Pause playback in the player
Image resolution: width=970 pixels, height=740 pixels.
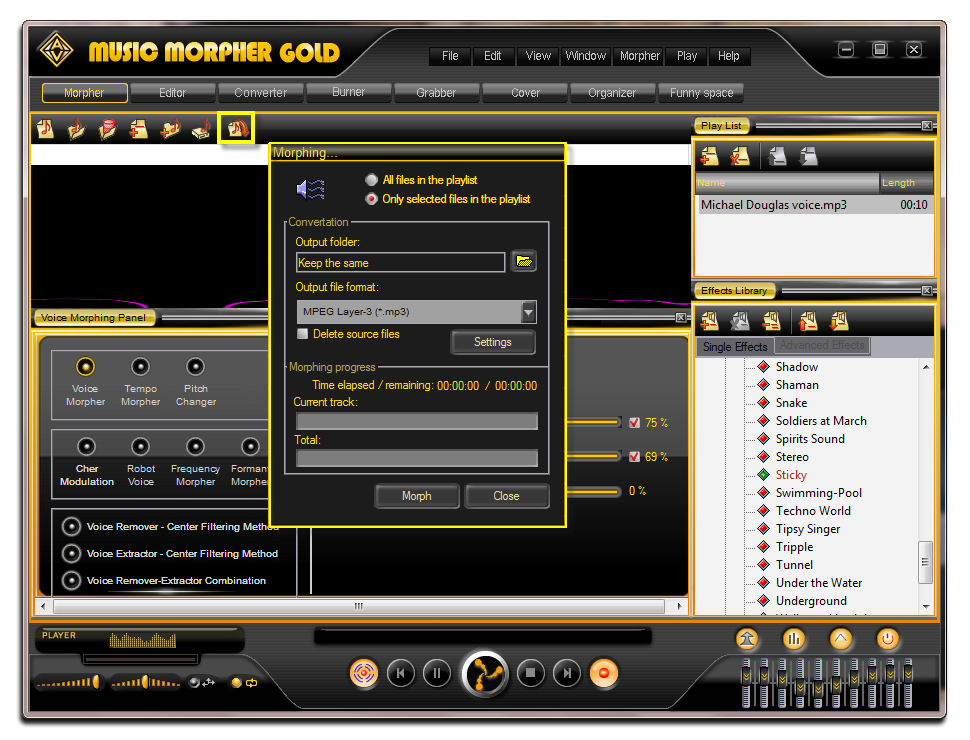coord(437,673)
